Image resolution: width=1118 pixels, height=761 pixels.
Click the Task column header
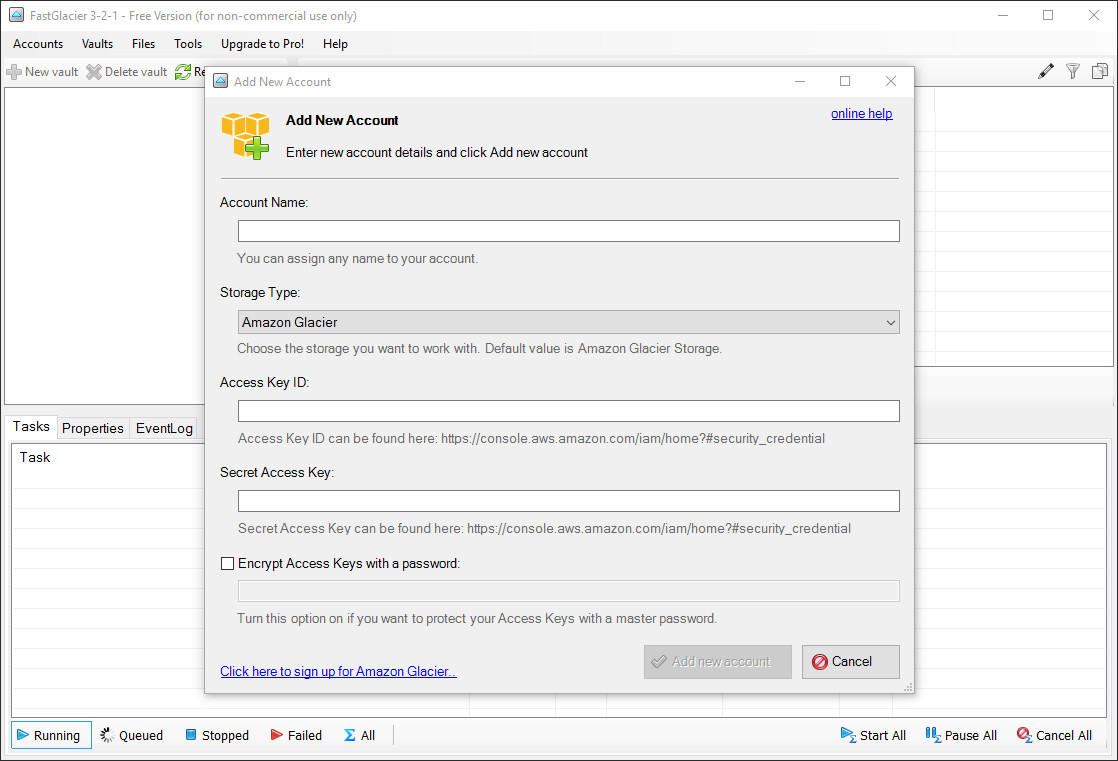click(x=35, y=457)
